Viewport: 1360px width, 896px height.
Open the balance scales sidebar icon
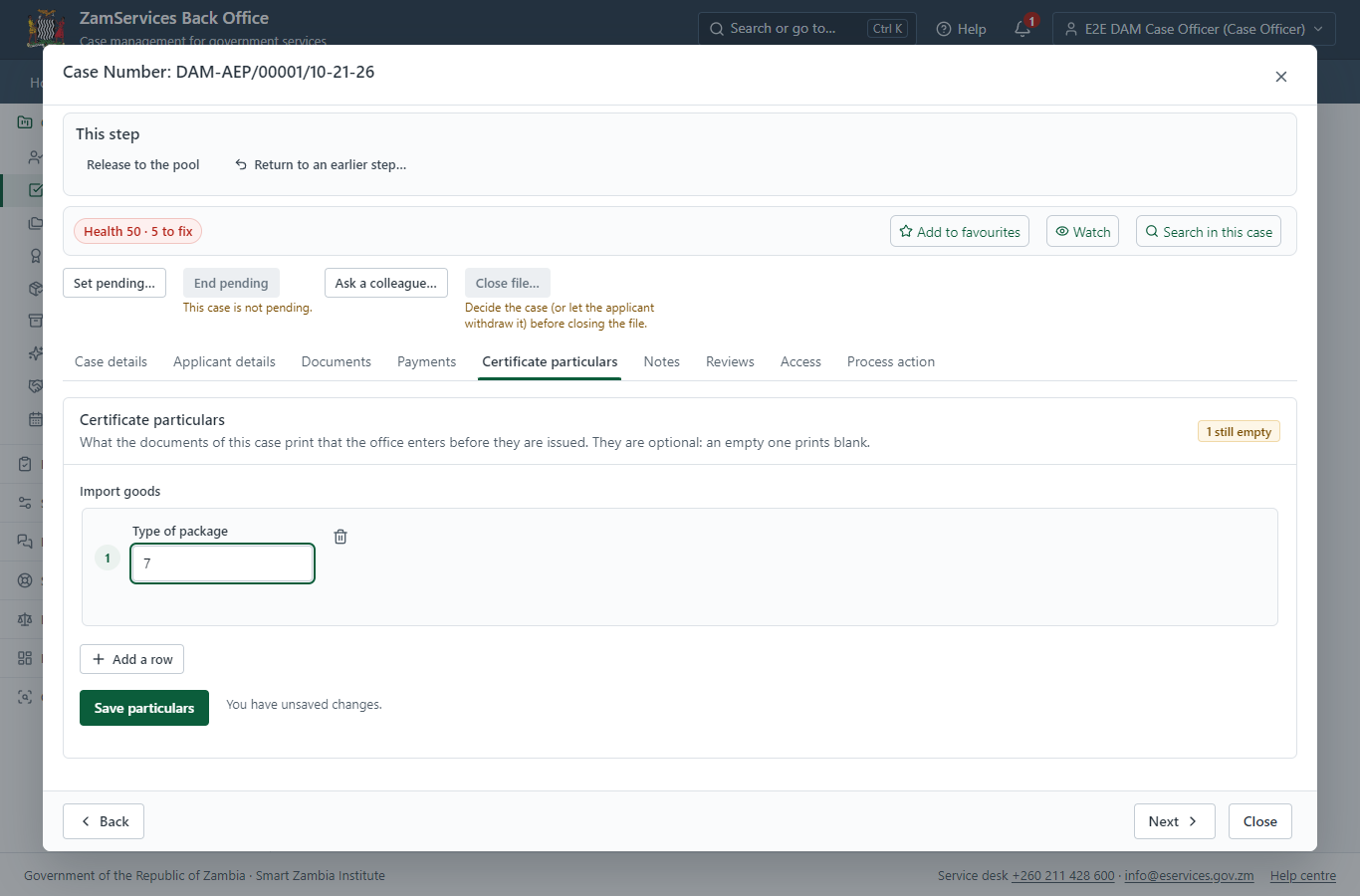pyautogui.click(x=25, y=619)
